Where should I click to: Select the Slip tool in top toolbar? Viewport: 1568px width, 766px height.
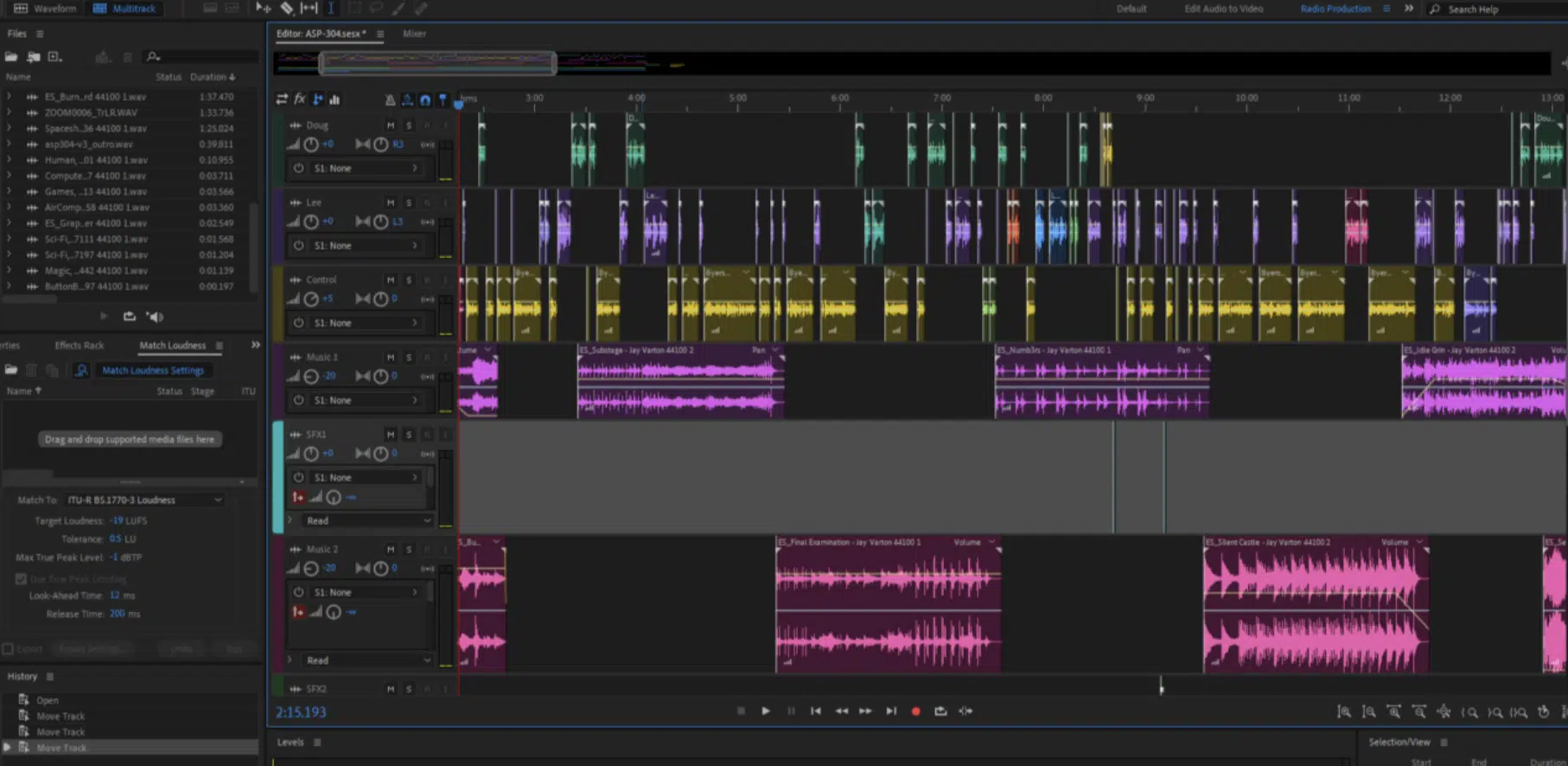tap(309, 8)
